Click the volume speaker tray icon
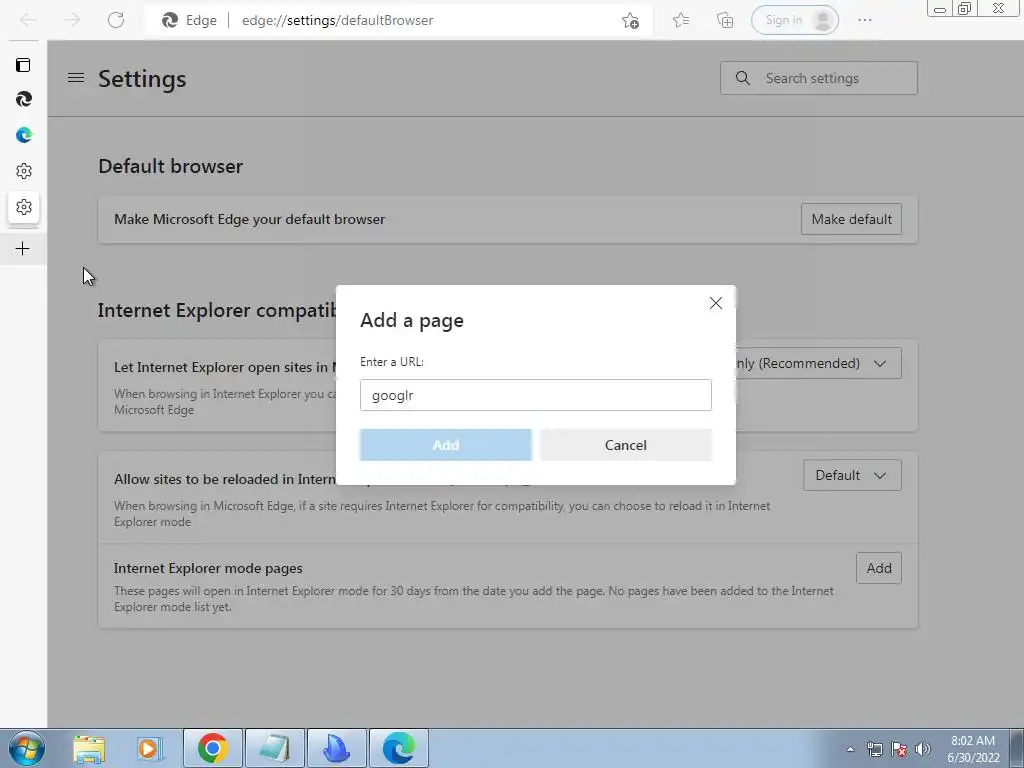Viewport: 1024px width, 768px height. [x=923, y=749]
